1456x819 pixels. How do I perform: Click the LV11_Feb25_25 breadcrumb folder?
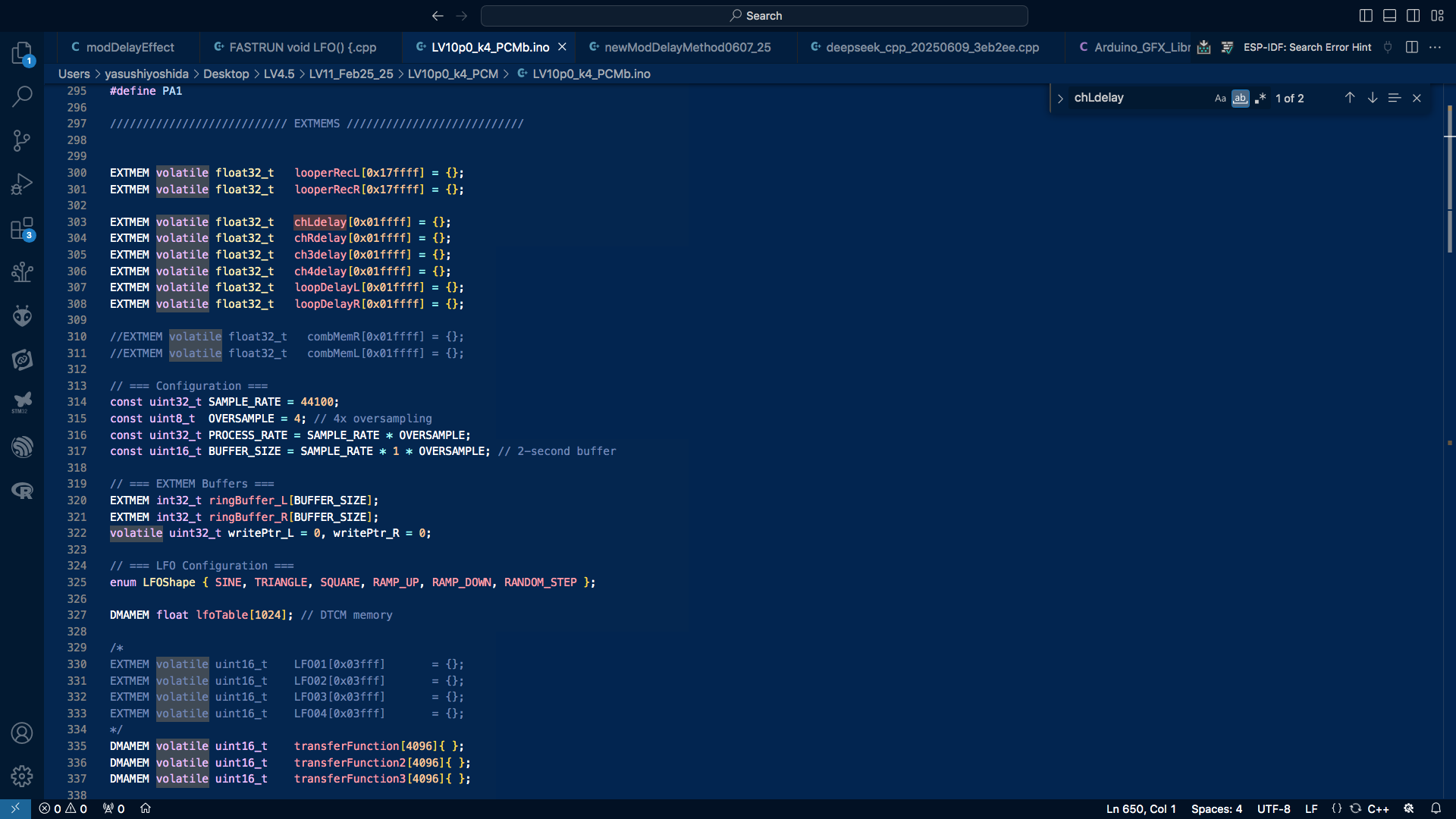click(x=350, y=74)
